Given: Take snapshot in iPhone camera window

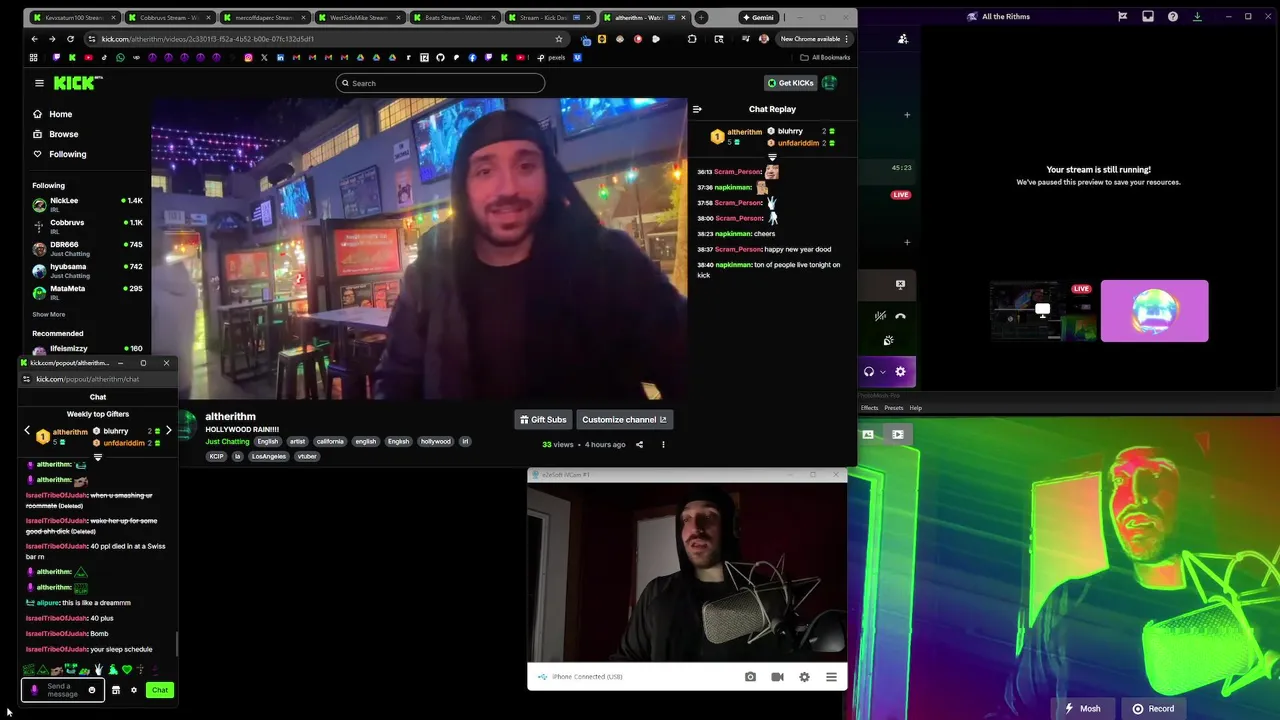Looking at the screenshot, I should click(x=750, y=677).
